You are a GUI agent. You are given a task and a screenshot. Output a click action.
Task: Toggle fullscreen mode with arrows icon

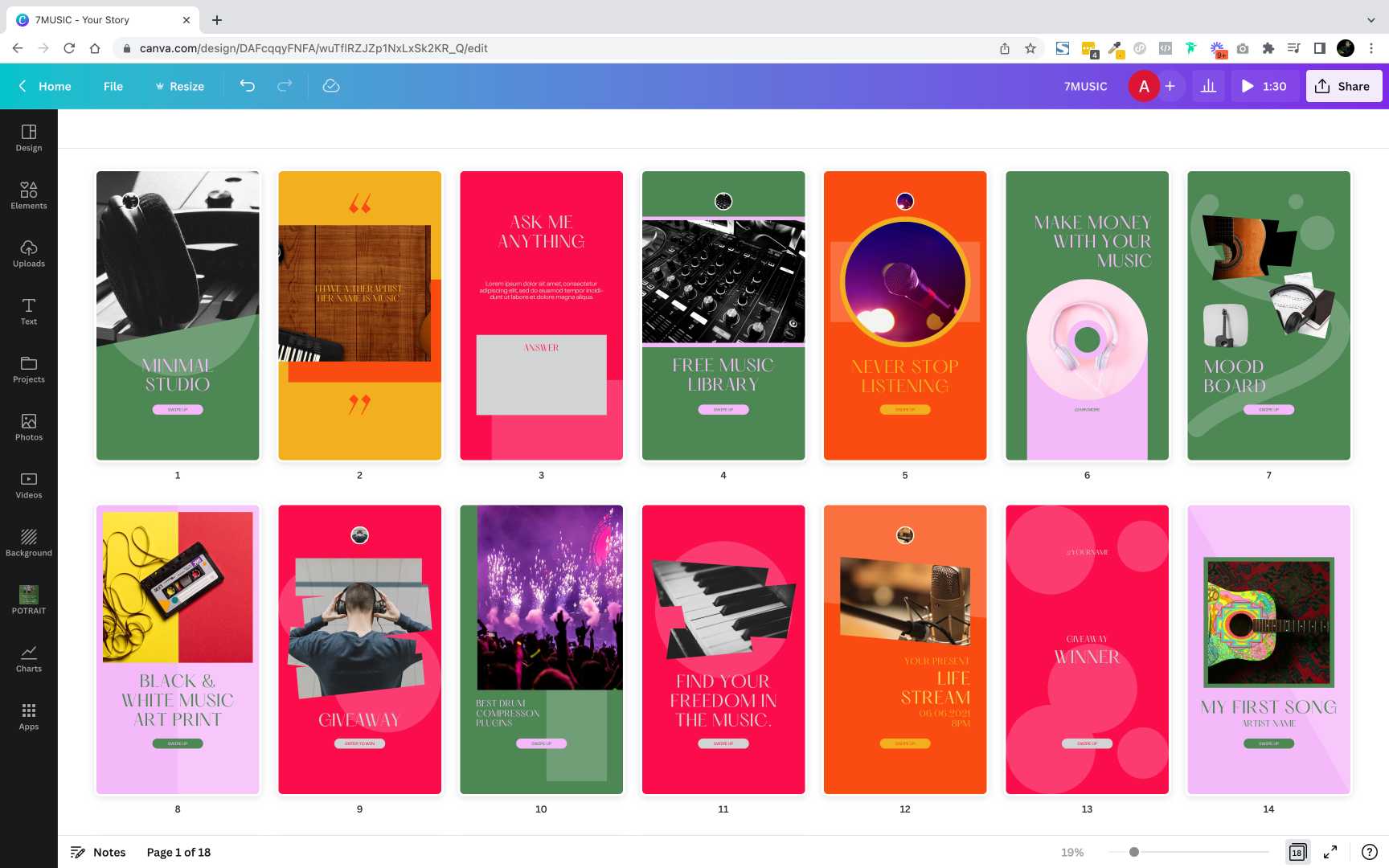coord(1330,852)
